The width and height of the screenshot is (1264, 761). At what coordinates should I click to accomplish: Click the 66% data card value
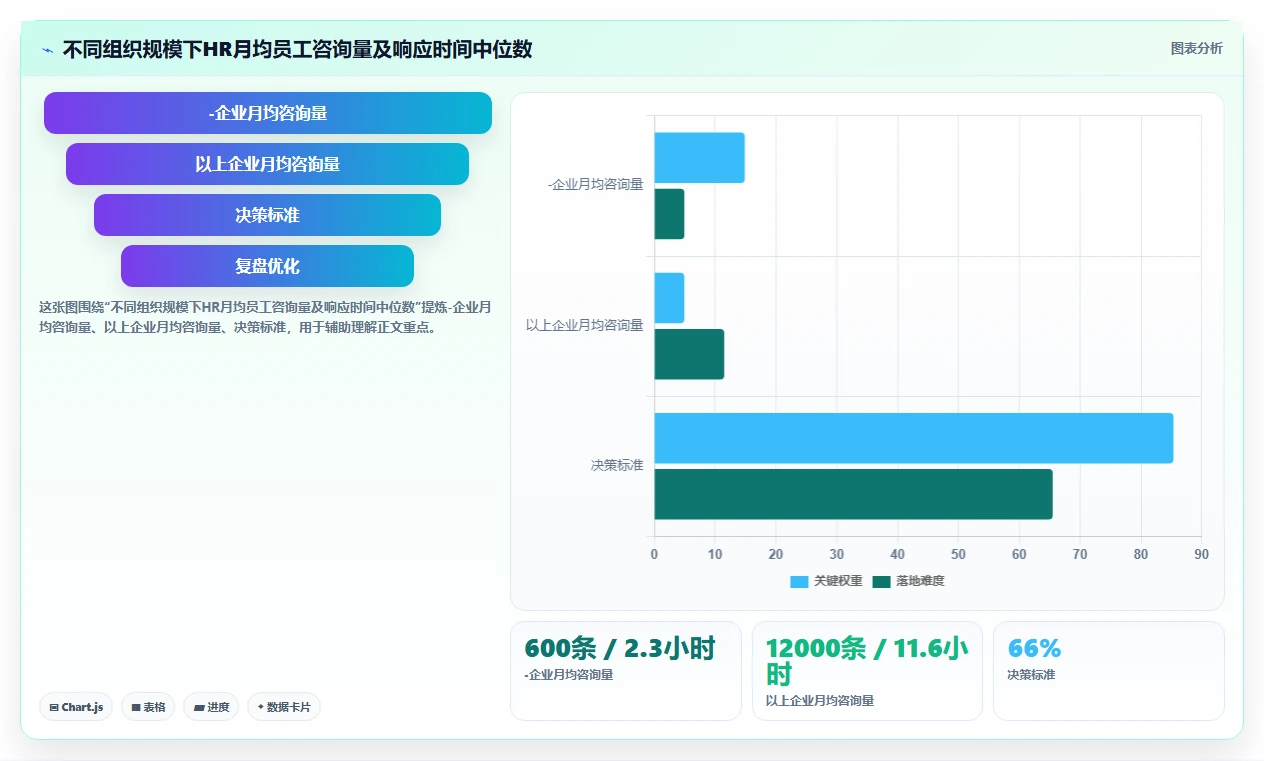coord(1034,648)
